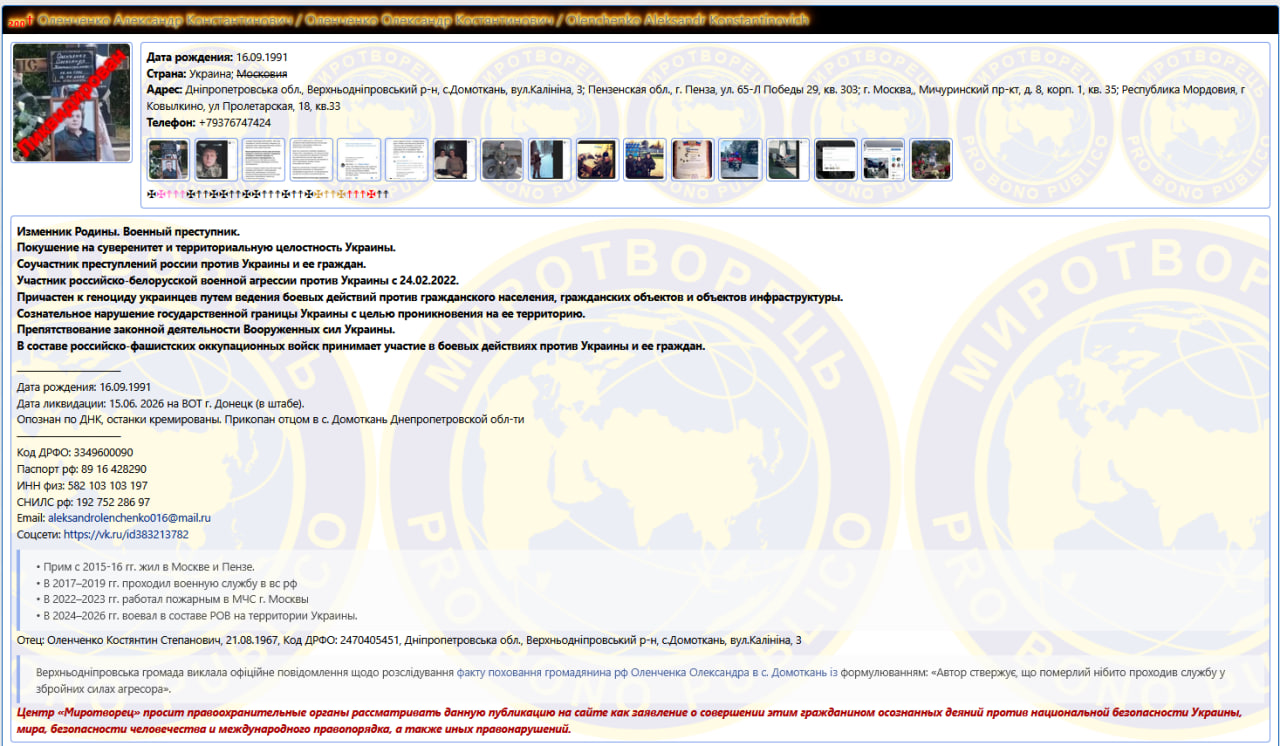Image resolution: width=1280 pixels, height=746 pixels.
Task: Click the line 'СНИЛС рф: 192 752 286 97'
Action: click(84, 502)
